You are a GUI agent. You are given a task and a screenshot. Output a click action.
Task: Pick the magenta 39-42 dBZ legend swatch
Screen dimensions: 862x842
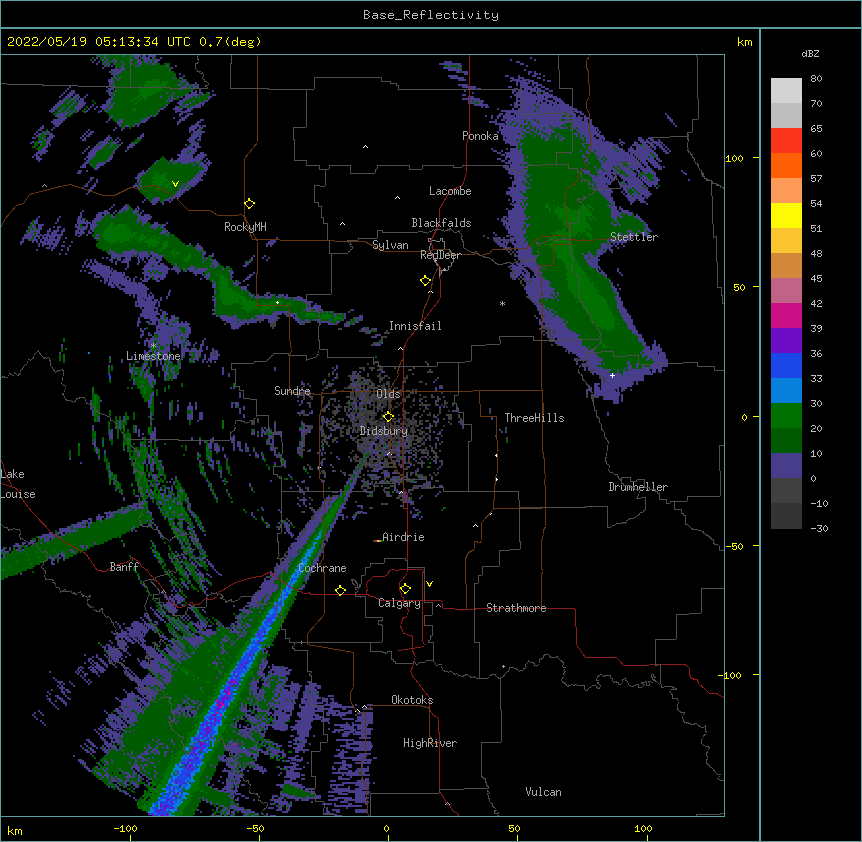click(x=786, y=315)
